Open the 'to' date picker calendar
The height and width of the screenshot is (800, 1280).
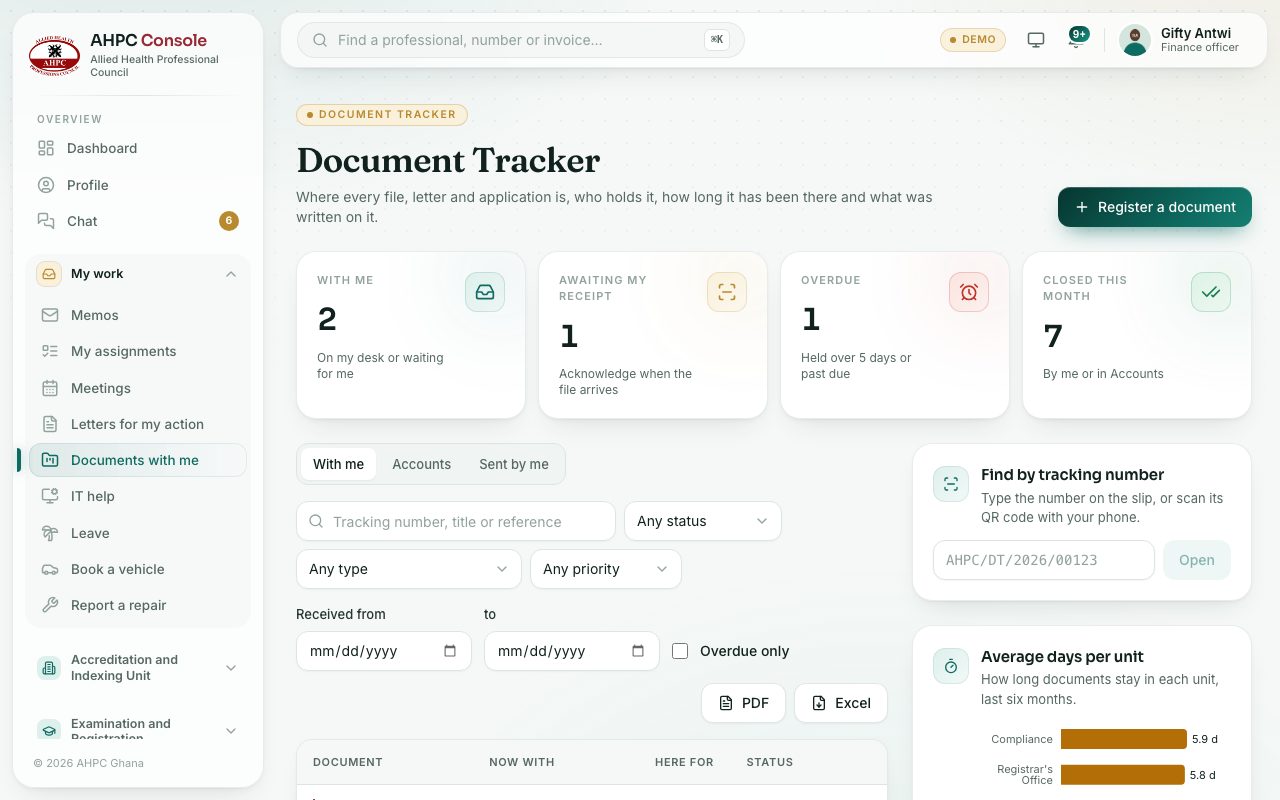coord(638,651)
